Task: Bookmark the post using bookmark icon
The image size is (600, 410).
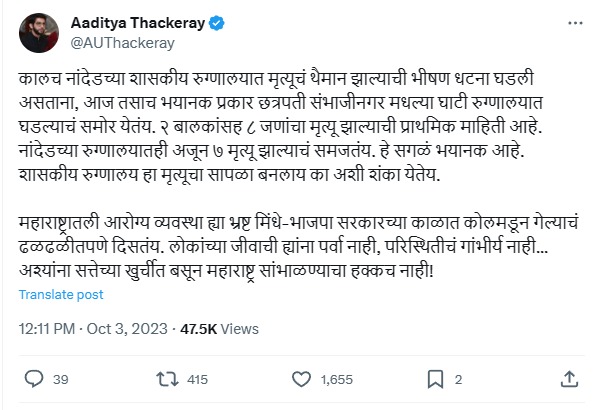Action: pyautogui.click(x=435, y=379)
